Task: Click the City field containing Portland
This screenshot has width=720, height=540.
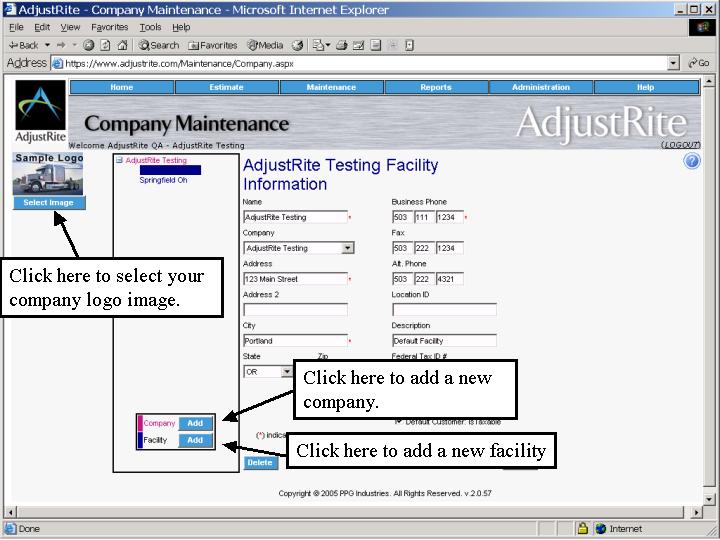Action: pos(295,341)
